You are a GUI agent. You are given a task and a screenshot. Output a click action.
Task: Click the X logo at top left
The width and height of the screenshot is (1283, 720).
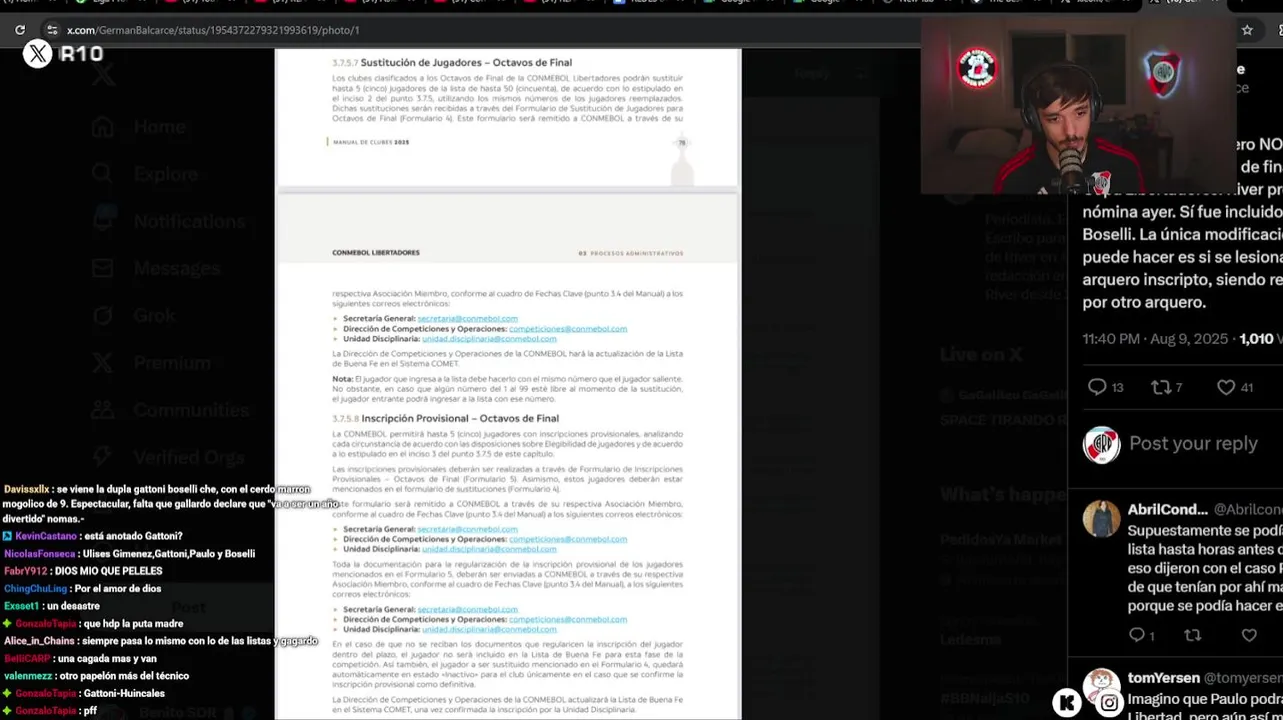[x=37, y=54]
